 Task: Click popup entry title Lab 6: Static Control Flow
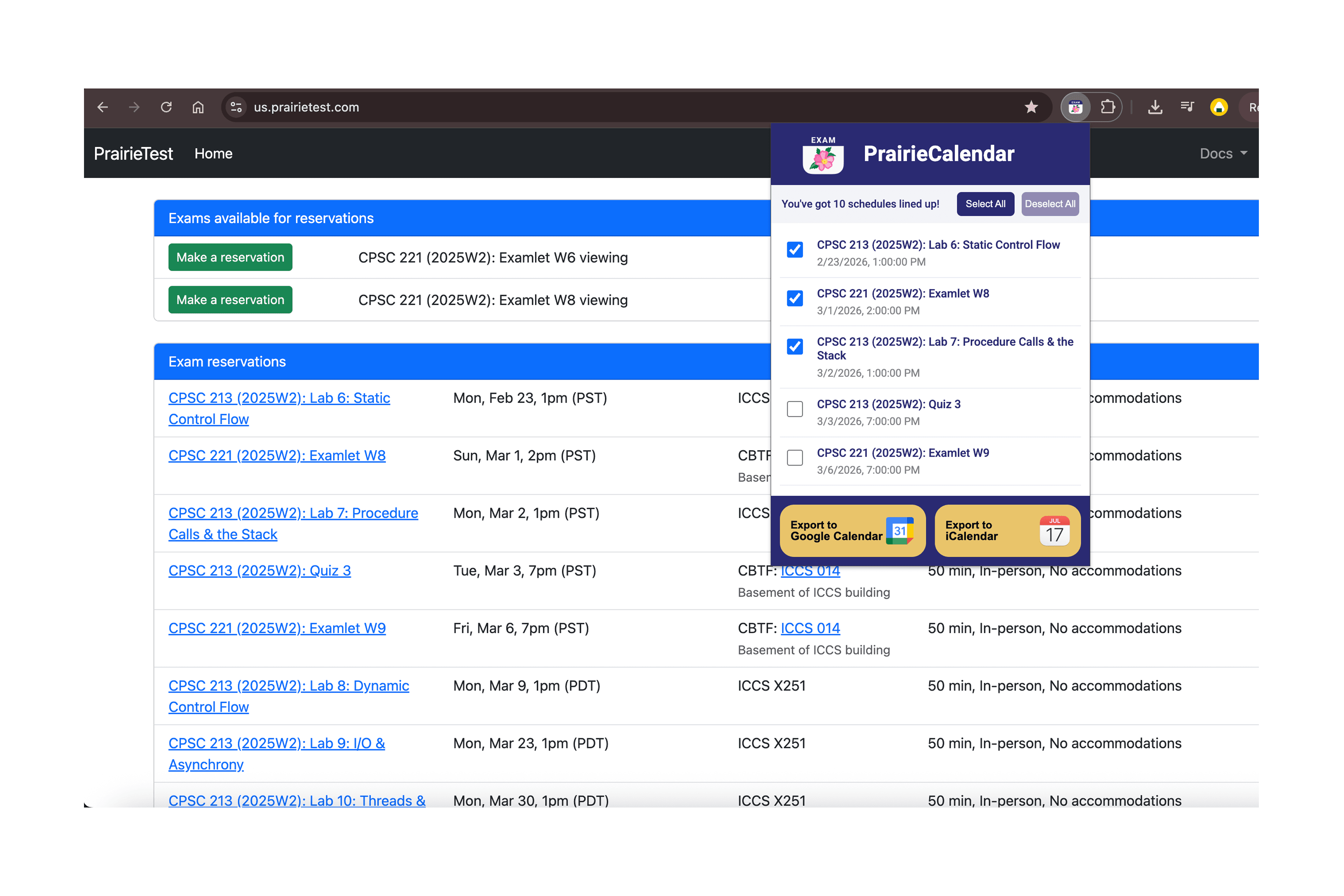tap(938, 245)
